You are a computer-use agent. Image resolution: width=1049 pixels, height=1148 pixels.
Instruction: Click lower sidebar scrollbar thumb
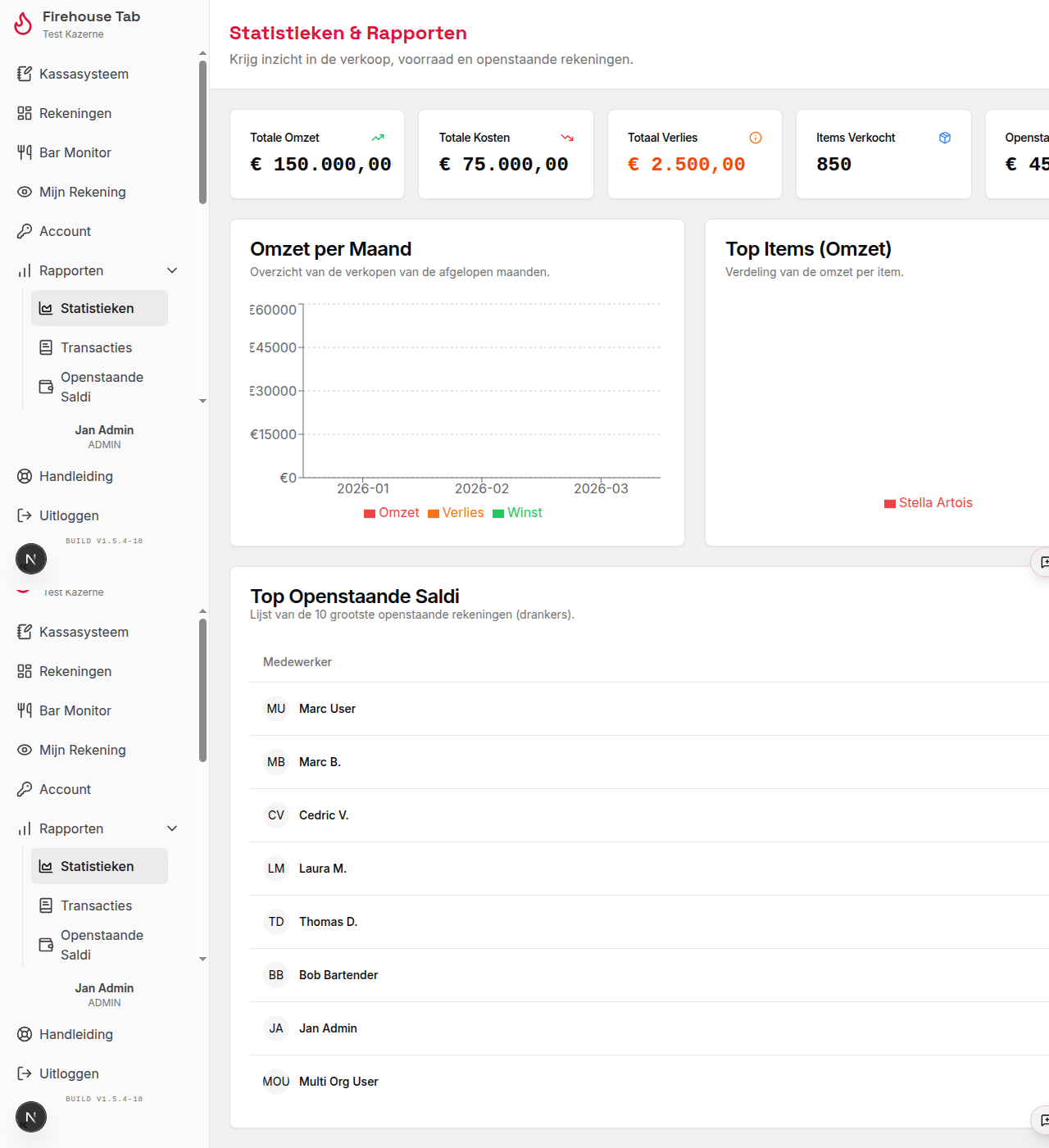pyautogui.click(x=202, y=690)
